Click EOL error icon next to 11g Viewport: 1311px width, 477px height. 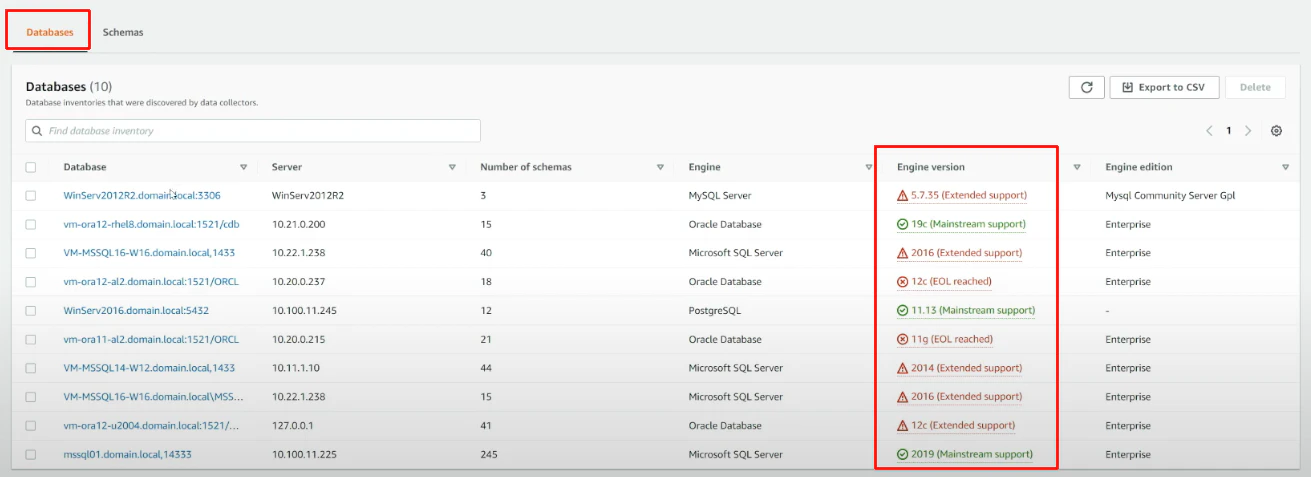pyautogui.click(x=902, y=339)
